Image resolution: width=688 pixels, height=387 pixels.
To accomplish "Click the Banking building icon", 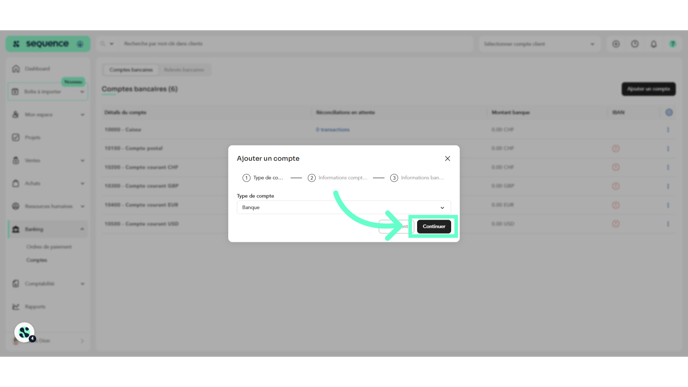I will pyautogui.click(x=16, y=229).
